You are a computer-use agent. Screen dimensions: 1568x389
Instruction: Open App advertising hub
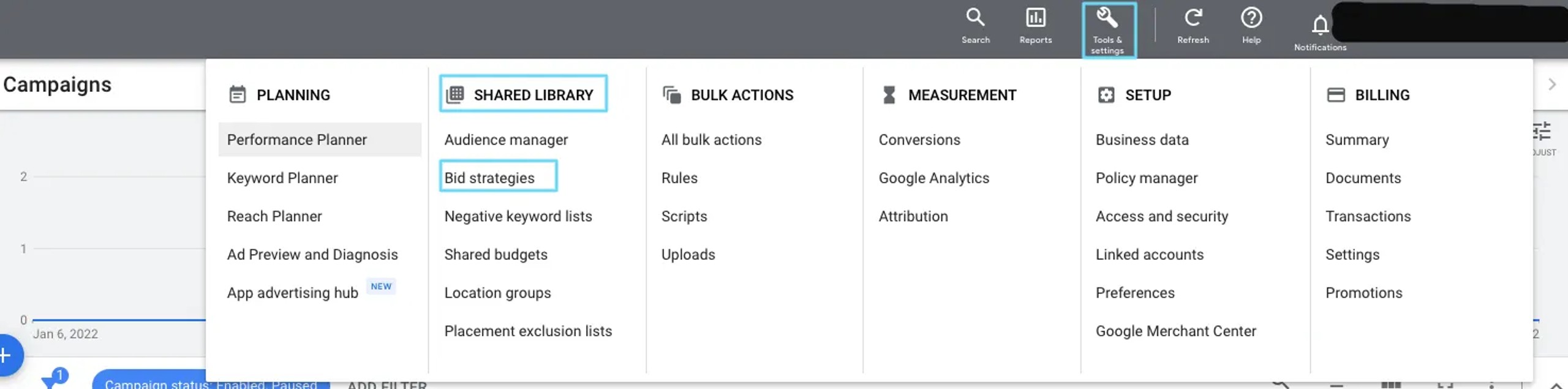(x=293, y=293)
